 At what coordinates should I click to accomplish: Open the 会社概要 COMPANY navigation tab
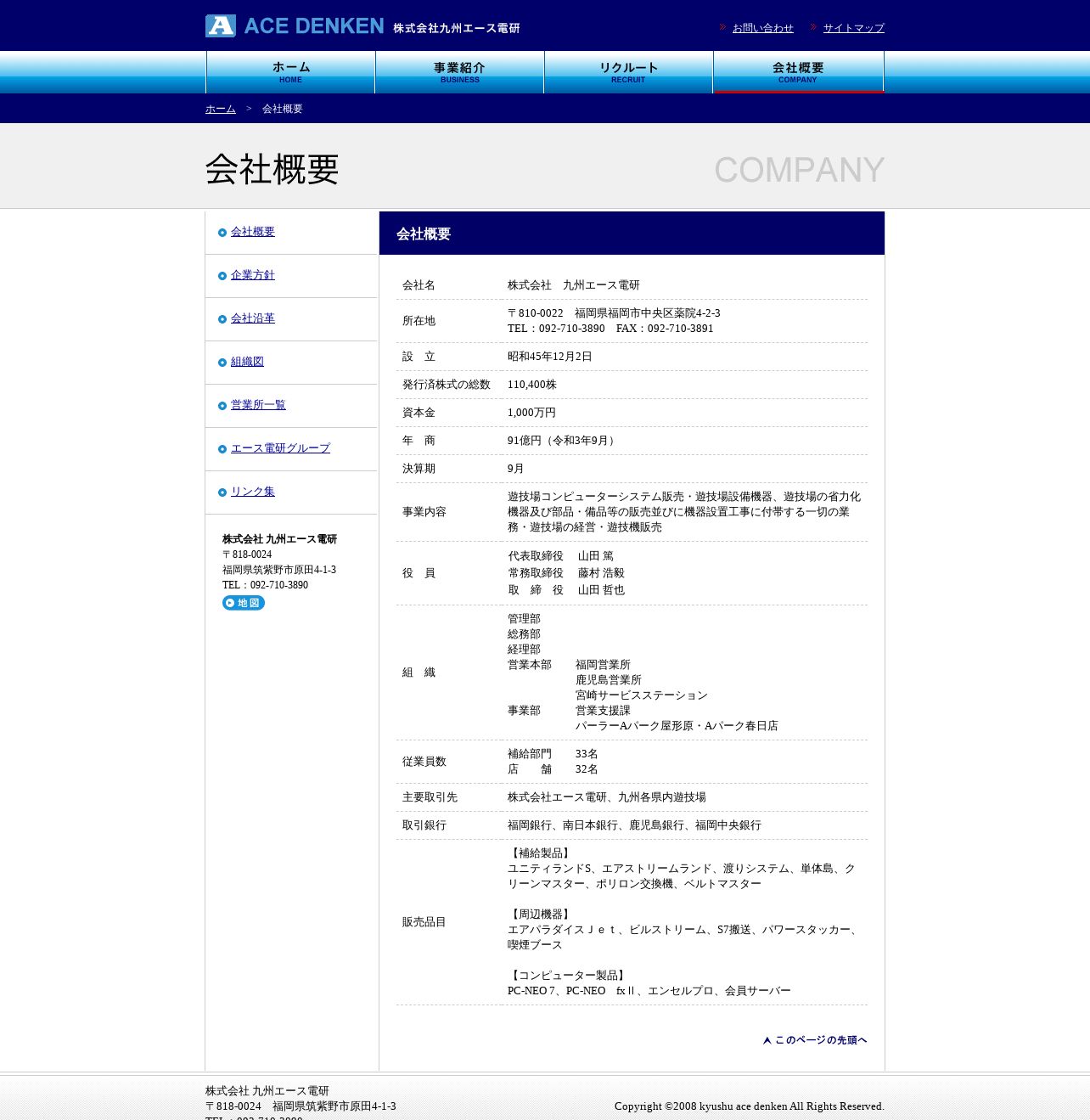click(798, 72)
